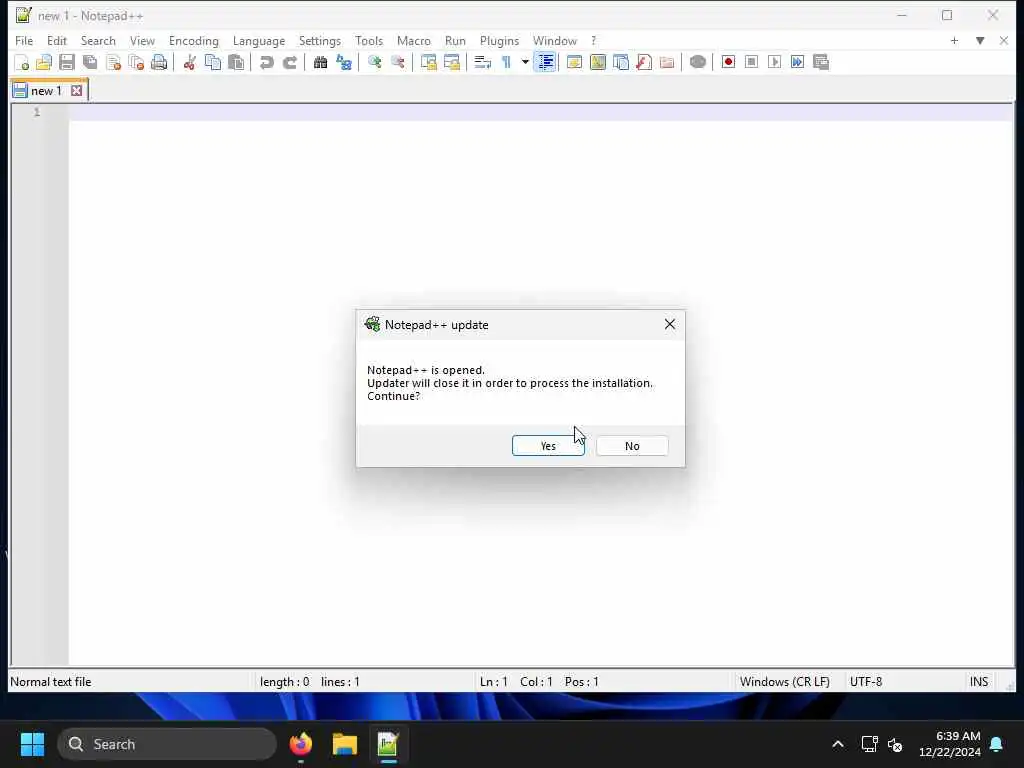Close the new 1 tab with red X
This screenshot has height=768, width=1024.
coord(76,91)
